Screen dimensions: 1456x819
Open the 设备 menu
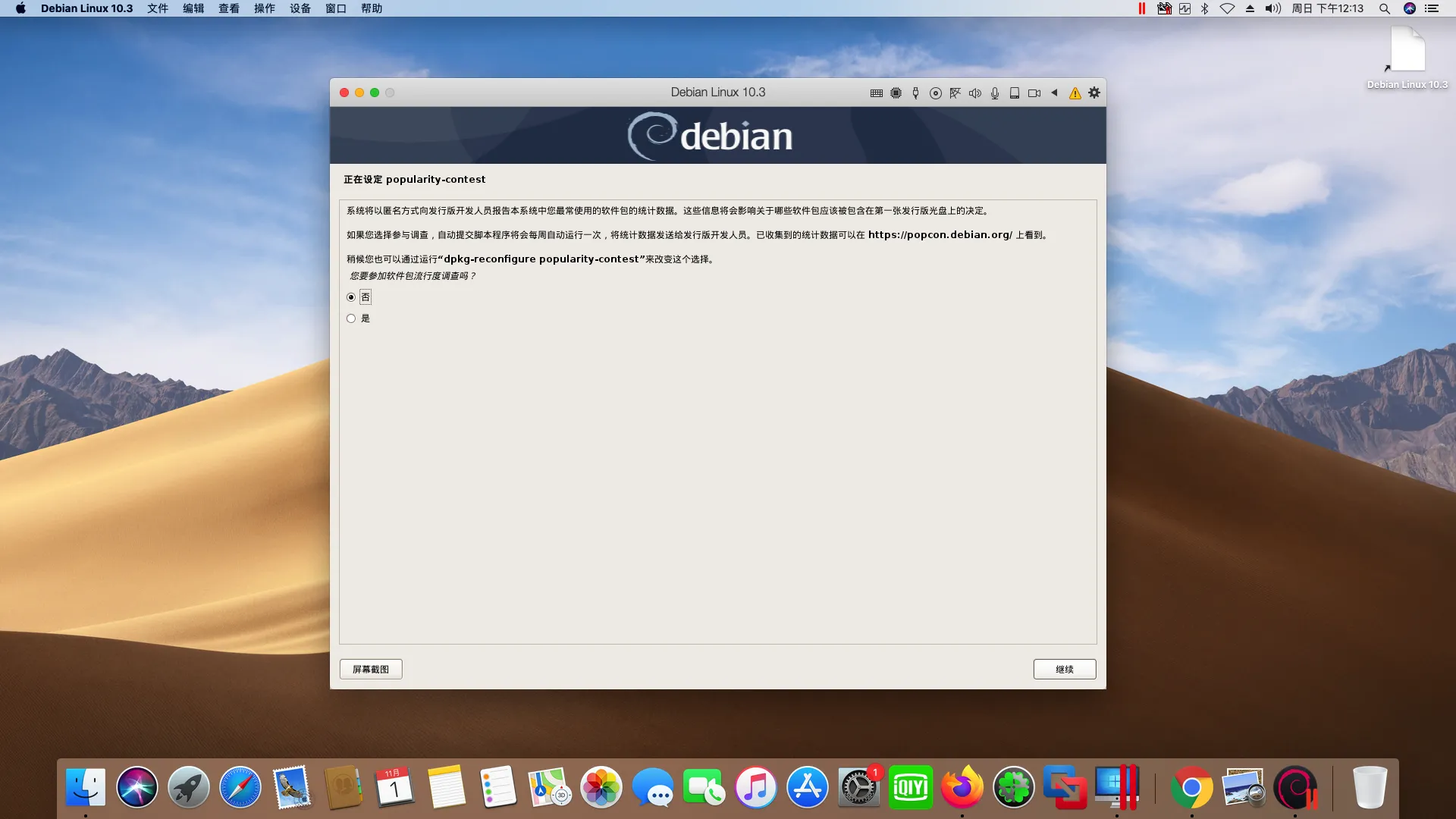300,8
